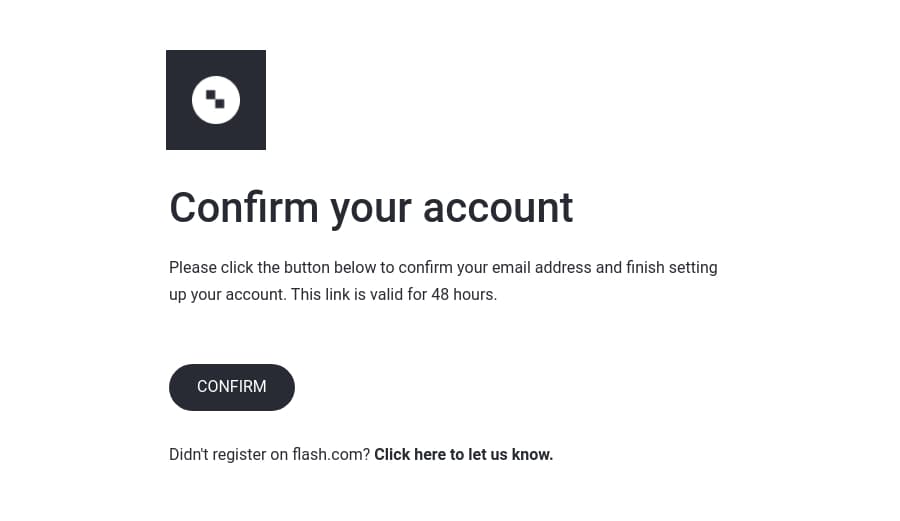Click the words 'finish setting' in paragraph
The width and height of the screenshot is (900, 521).
[672, 268]
